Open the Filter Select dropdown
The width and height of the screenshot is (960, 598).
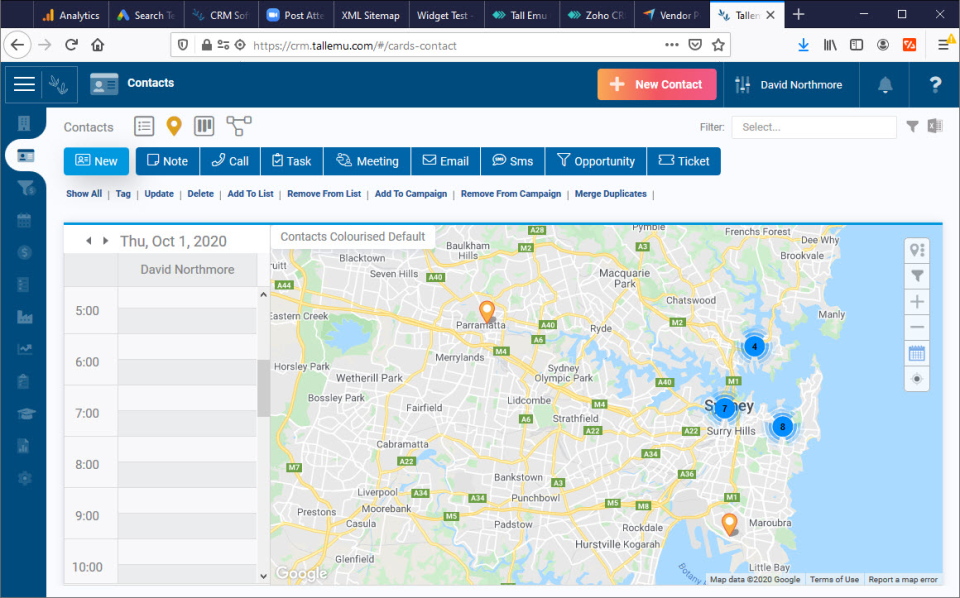(814, 127)
